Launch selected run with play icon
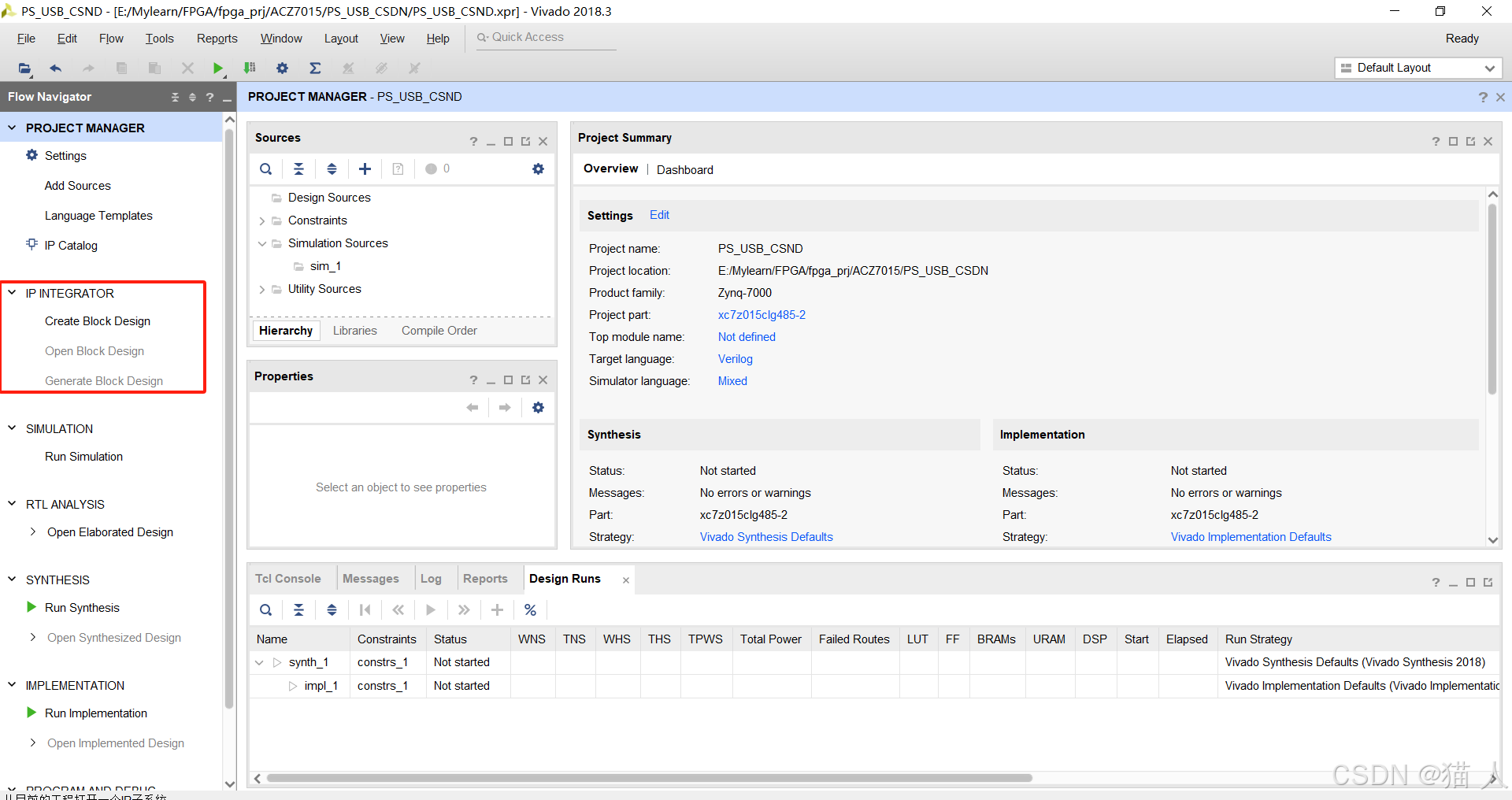1512x800 pixels. pyautogui.click(x=431, y=610)
